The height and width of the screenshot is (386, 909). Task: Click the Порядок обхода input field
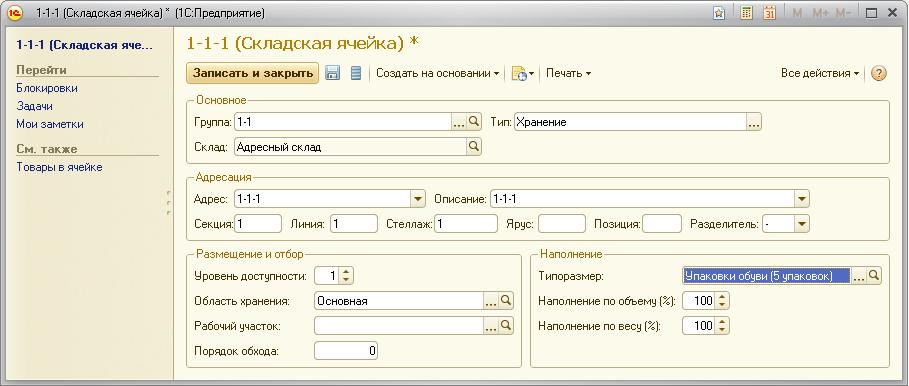pos(346,351)
